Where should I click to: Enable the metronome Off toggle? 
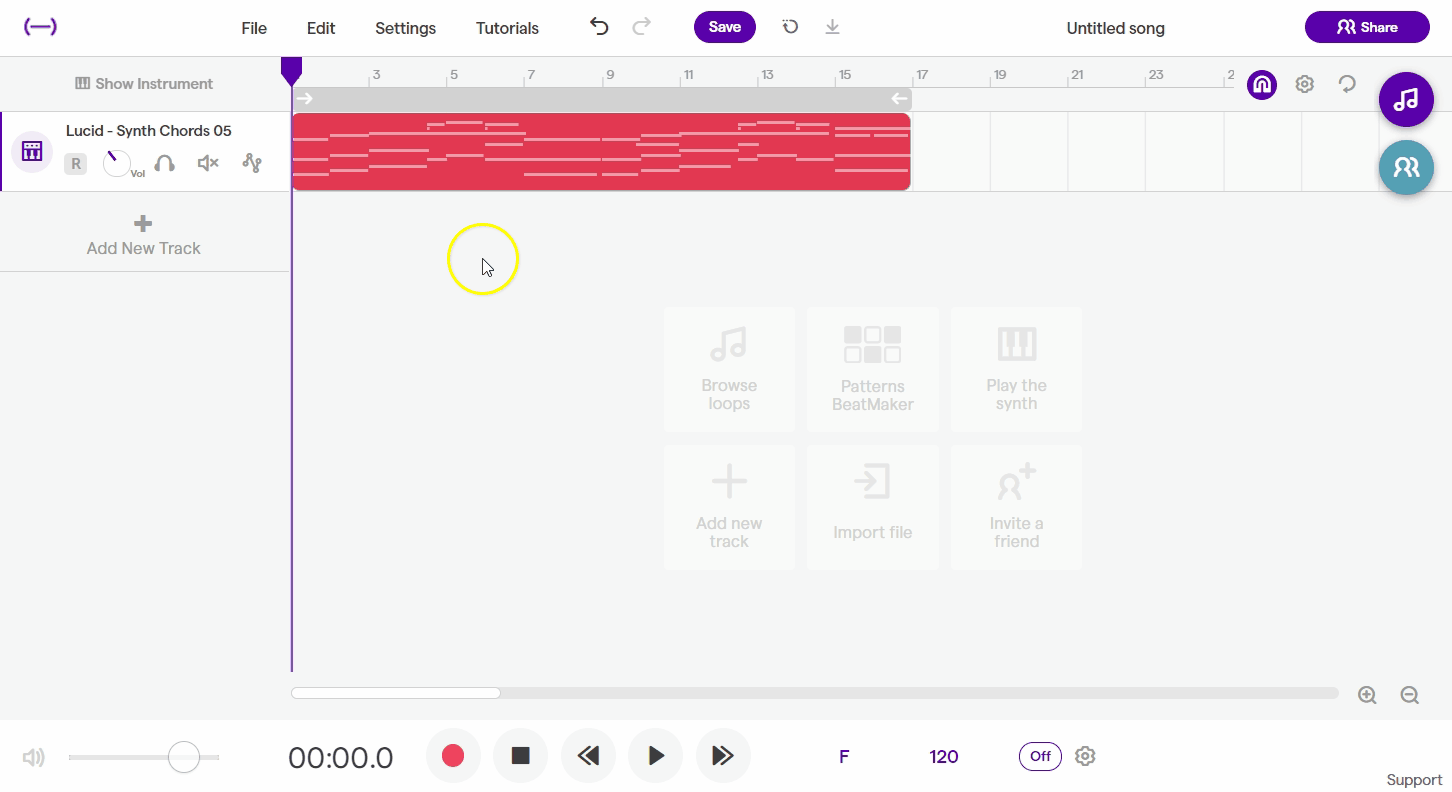click(x=1040, y=756)
